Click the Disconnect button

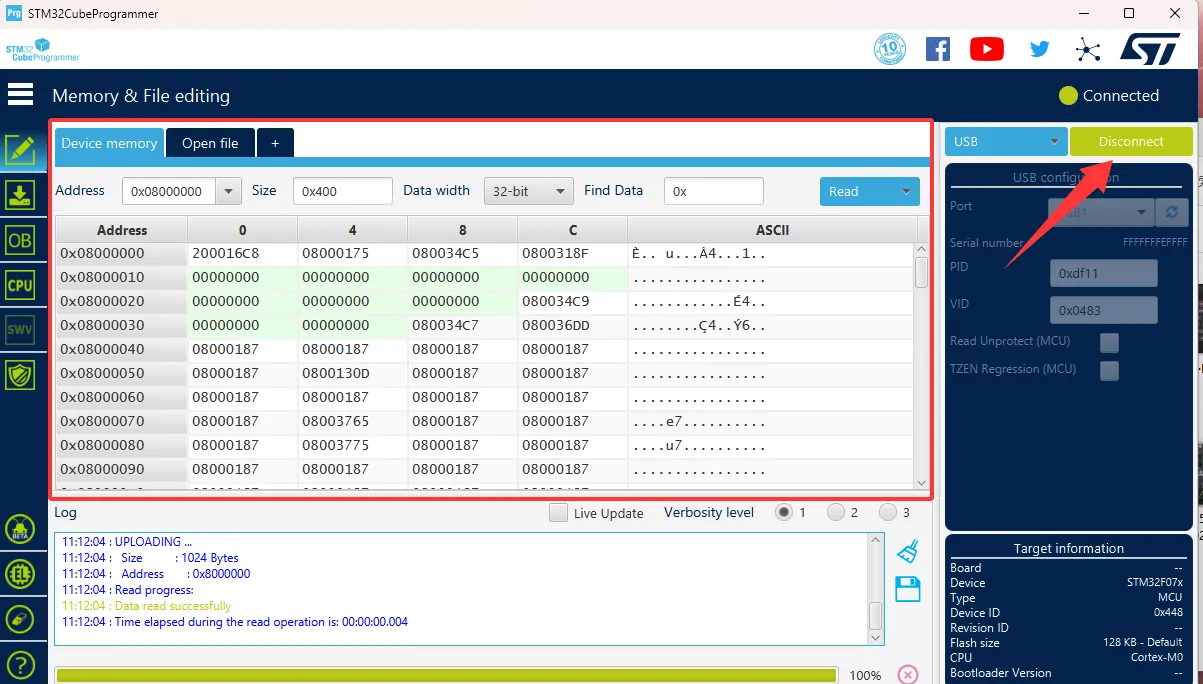pyautogui.click(x=1131, y=142)
